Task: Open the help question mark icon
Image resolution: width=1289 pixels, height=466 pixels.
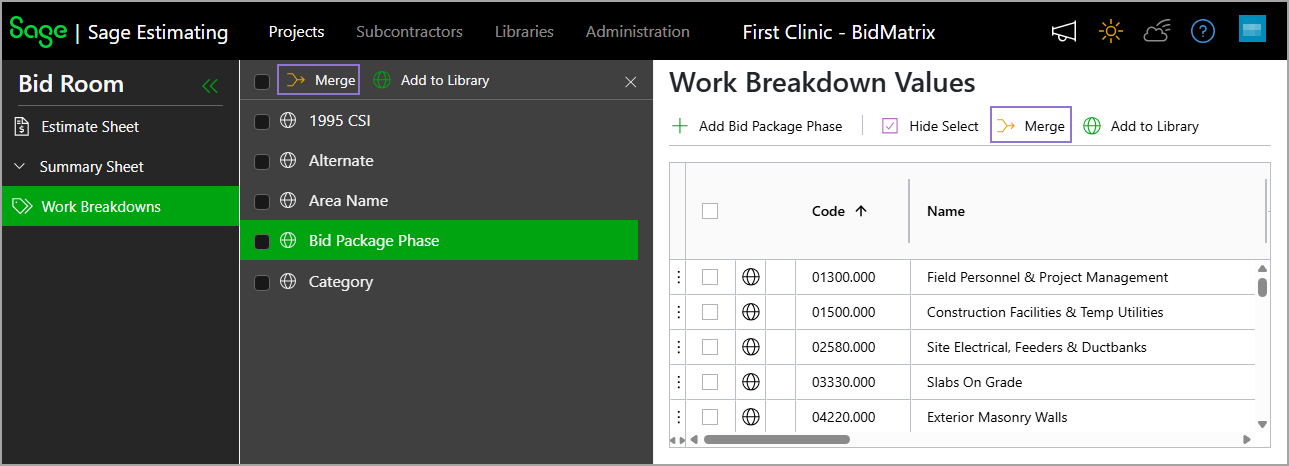Action: click(x=1202, y=32)
